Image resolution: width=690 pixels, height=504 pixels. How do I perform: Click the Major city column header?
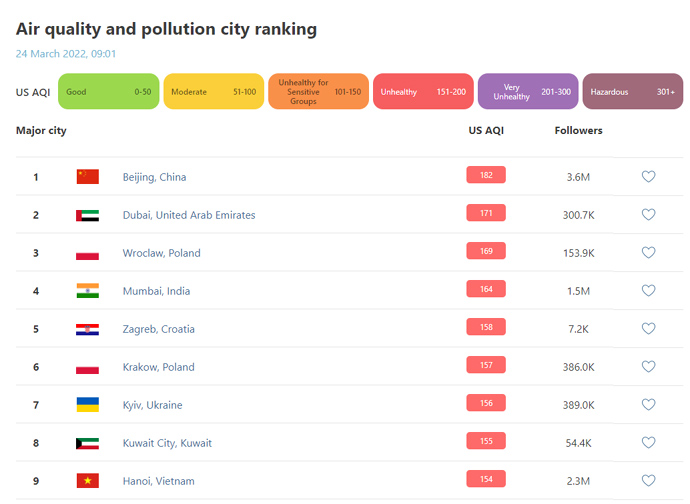click(41, 130)
